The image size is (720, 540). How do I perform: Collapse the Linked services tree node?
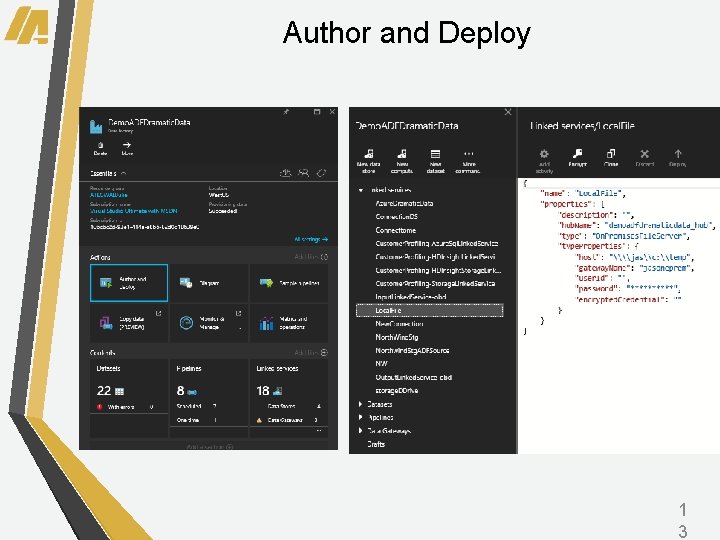point(361,190)
